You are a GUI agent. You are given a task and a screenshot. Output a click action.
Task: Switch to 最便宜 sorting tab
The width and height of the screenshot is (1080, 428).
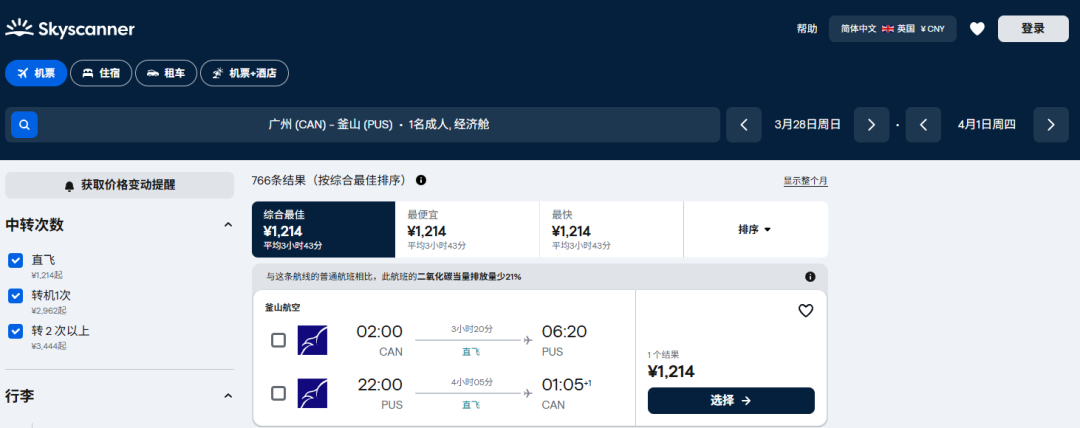click(x=467, y=230)
